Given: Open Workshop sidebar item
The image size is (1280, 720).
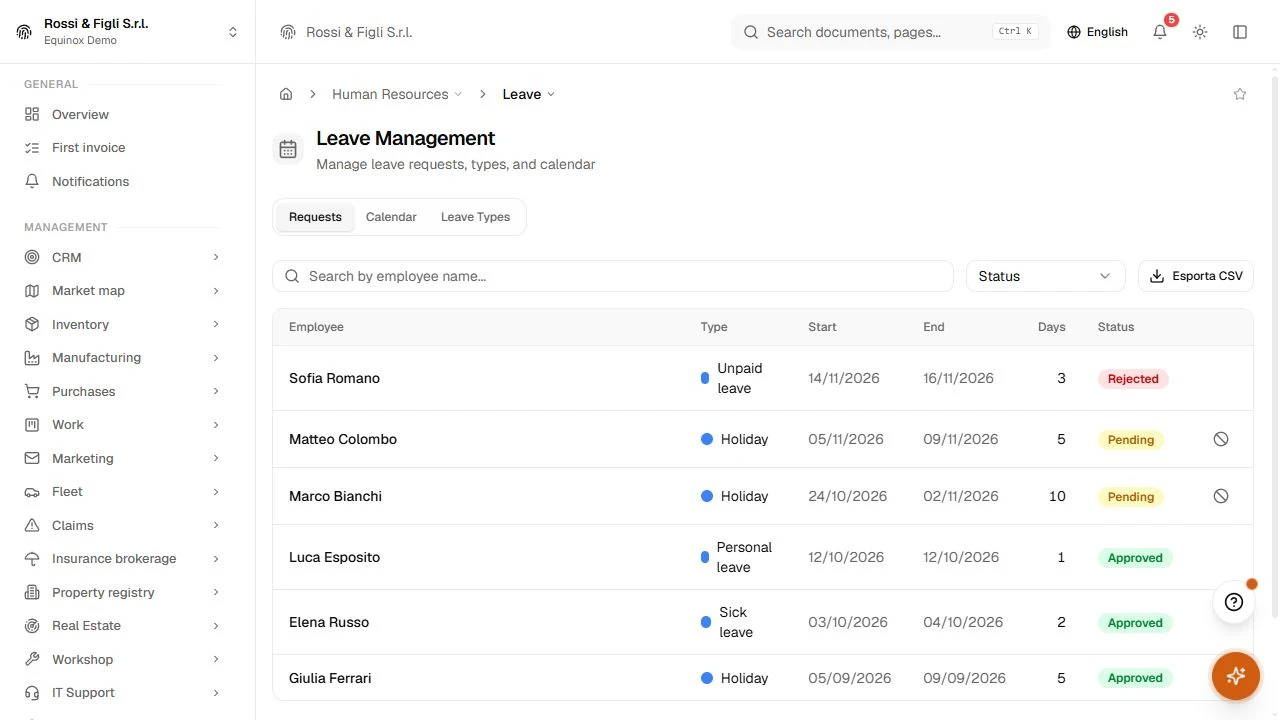Looking at the screenshot, I should click(122, 659).
